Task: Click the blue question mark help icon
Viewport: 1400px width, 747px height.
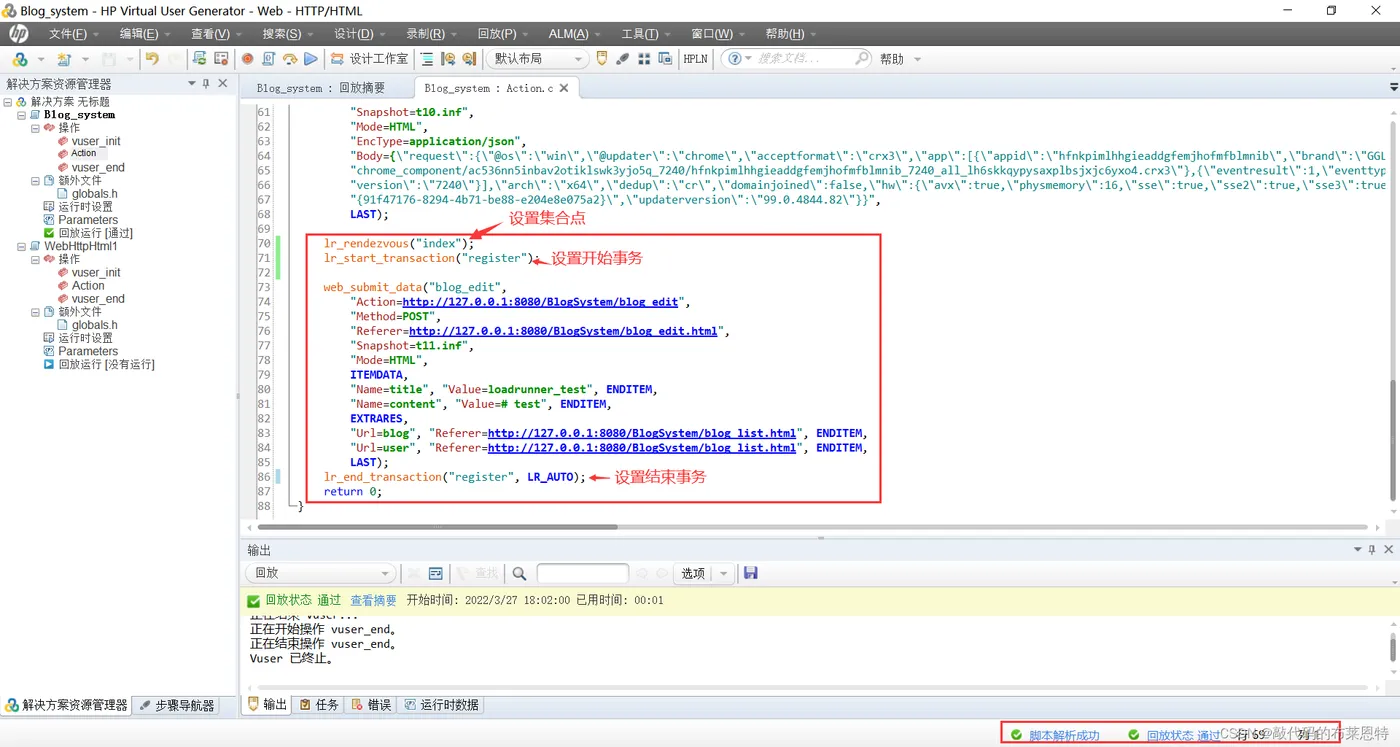Action: (735, 59)
